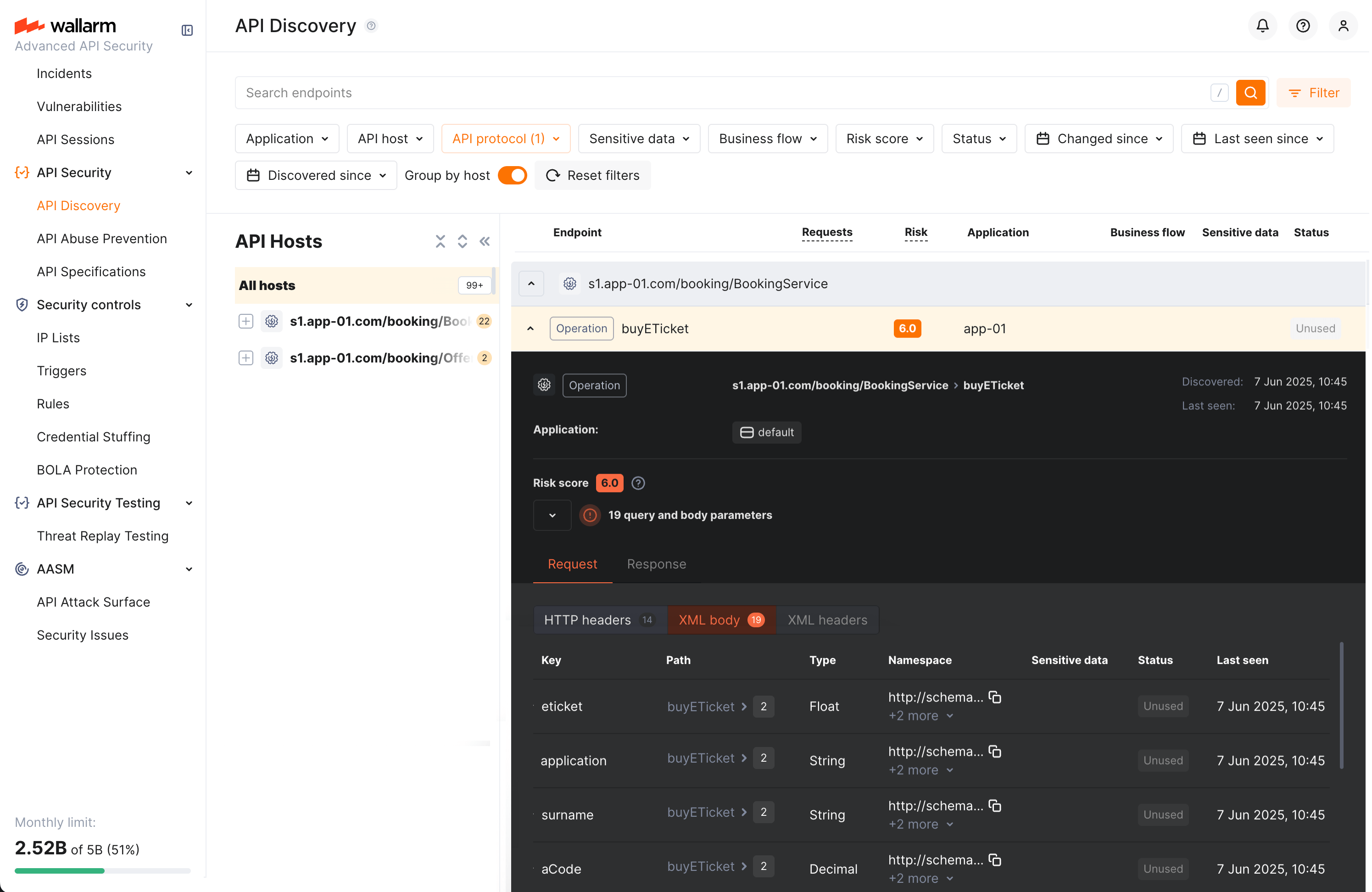Open the Risk score filter dropdown

884,139
